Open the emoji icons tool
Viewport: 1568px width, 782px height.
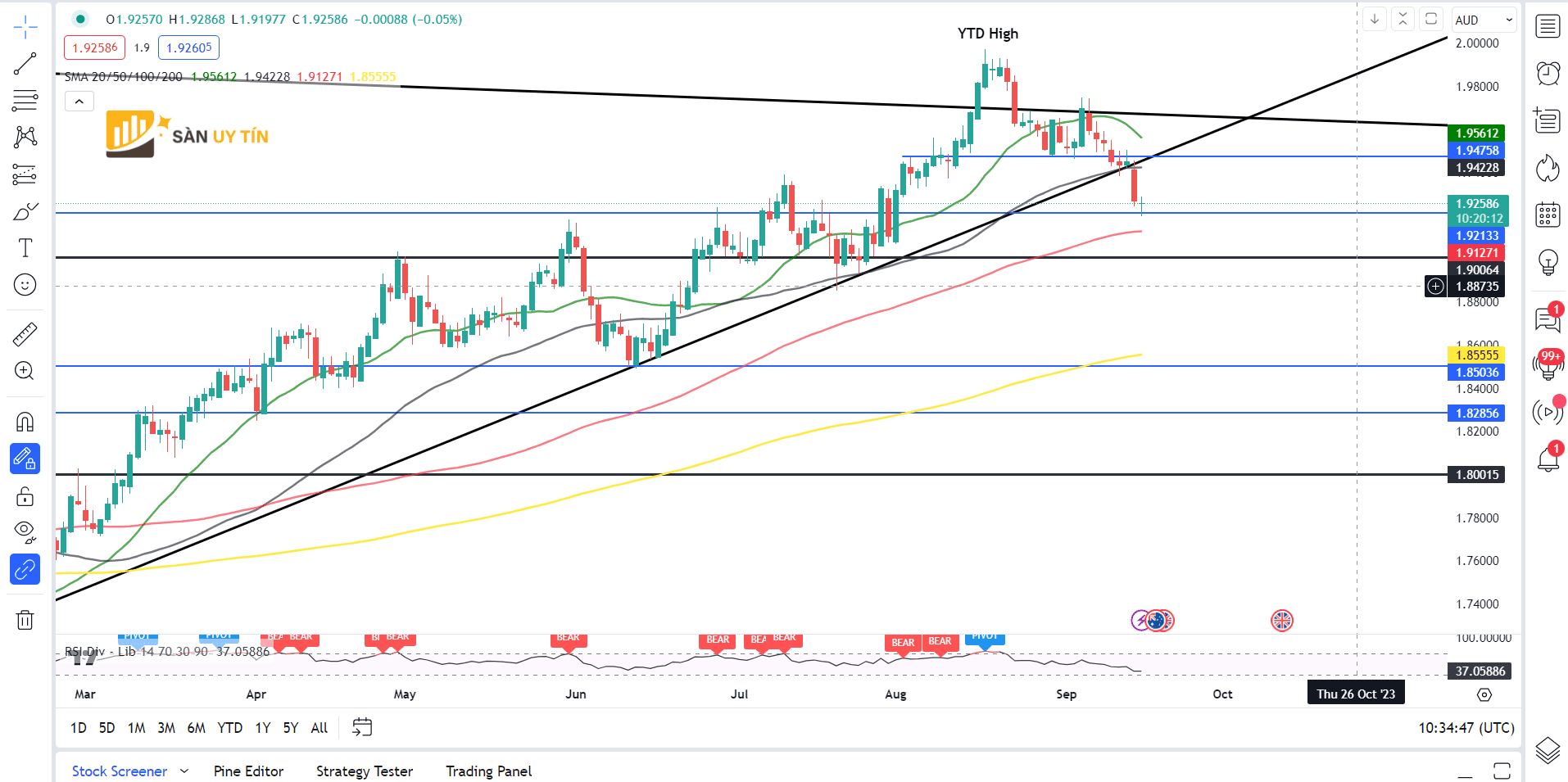(x=25, y=285)
